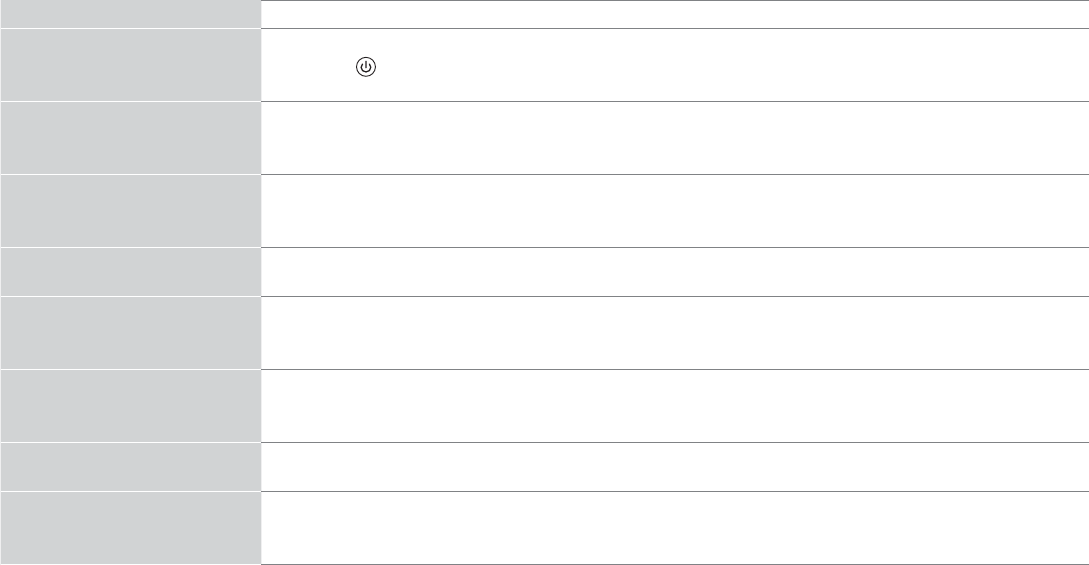Click the white cell in the narrow eighth row
This screenshot has height=565, width=1089.
675,467
